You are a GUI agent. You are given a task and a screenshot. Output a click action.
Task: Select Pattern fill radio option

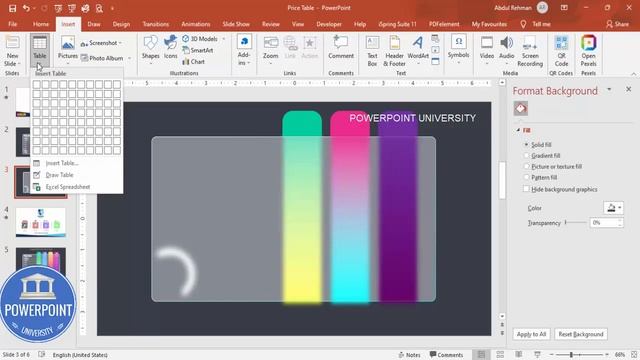click(527, 178)
